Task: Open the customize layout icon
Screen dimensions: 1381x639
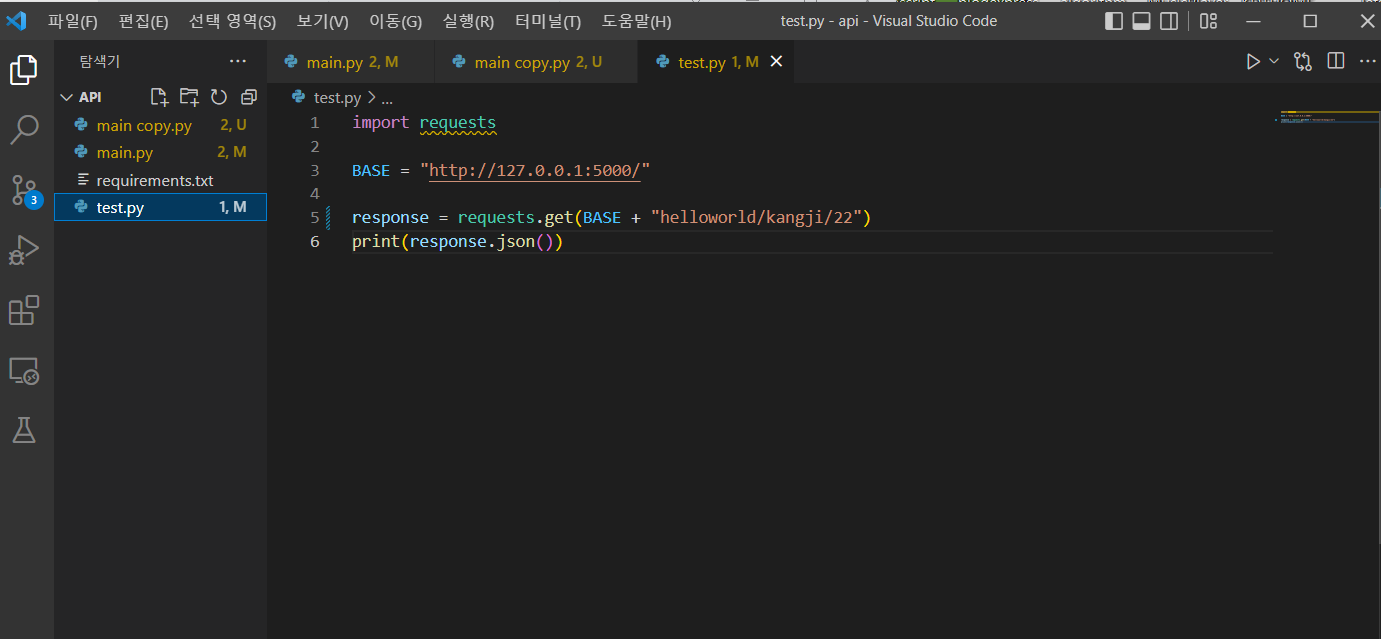Action: coord(1209,21)
